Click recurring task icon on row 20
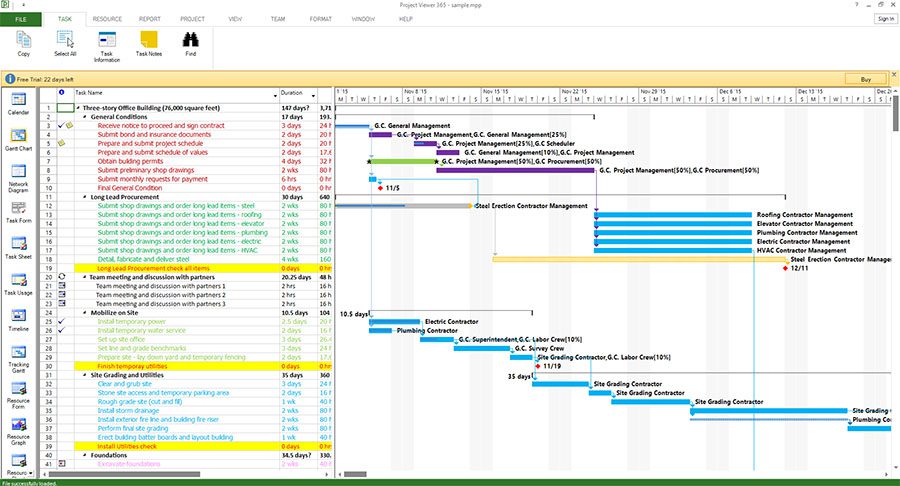Image resolution: width=900 pixels, height=486 pixels. (x=61, y=277)
